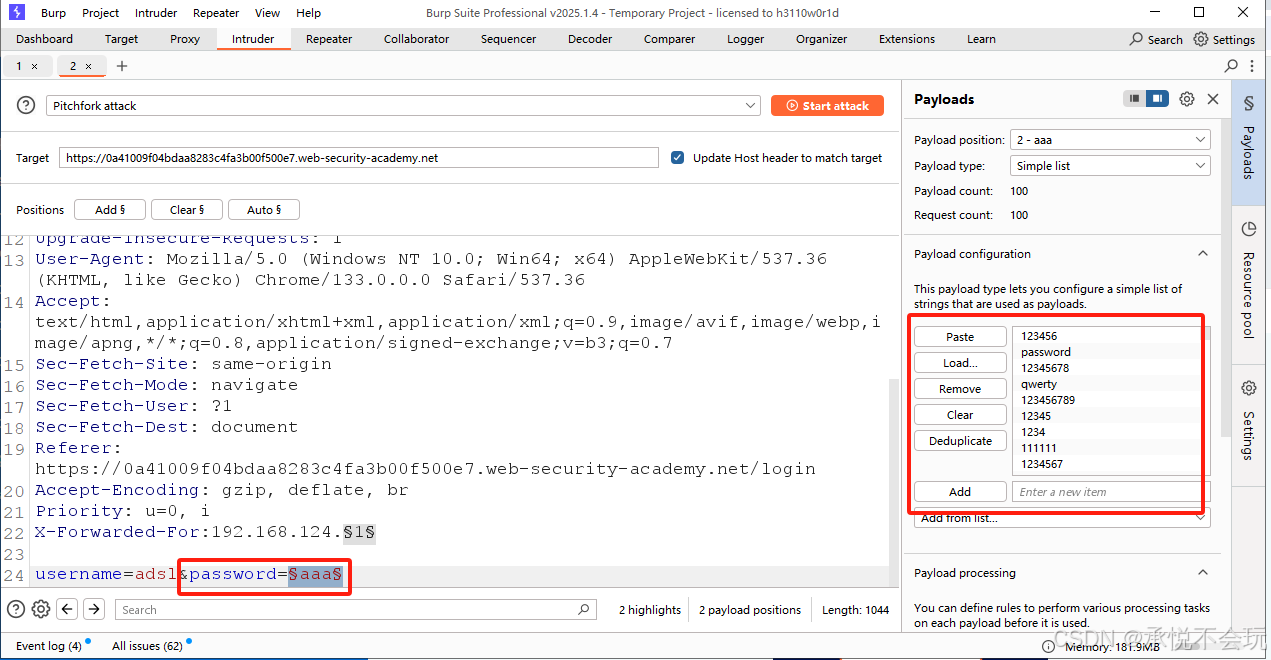1271x660 pixels.
Task: Open editor settings gear at bottom
Action: [41, 609]
